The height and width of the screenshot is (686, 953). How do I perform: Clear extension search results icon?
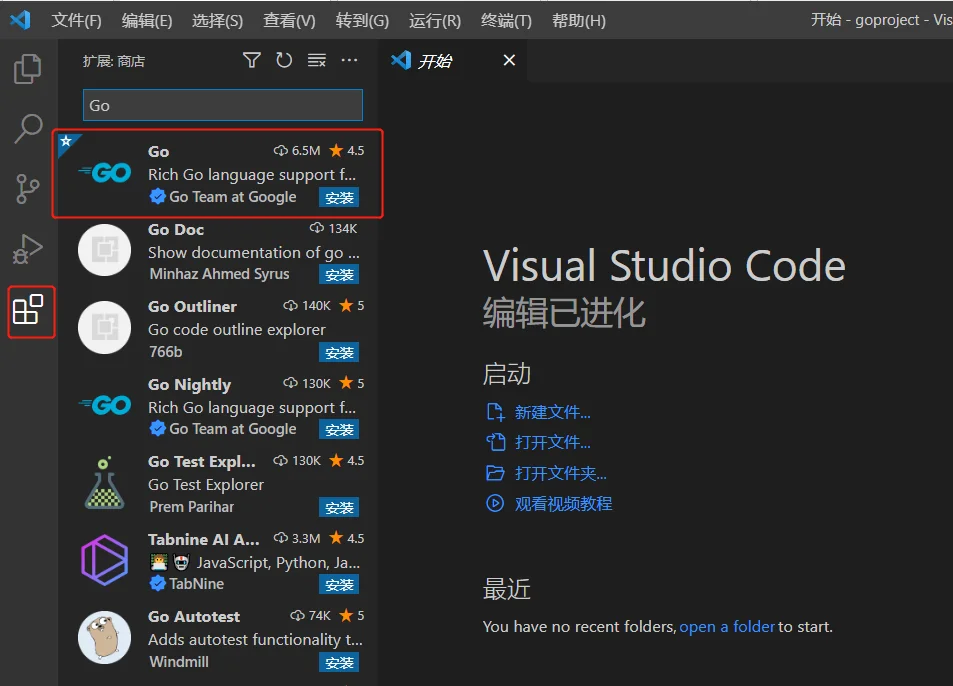[317, 60]
